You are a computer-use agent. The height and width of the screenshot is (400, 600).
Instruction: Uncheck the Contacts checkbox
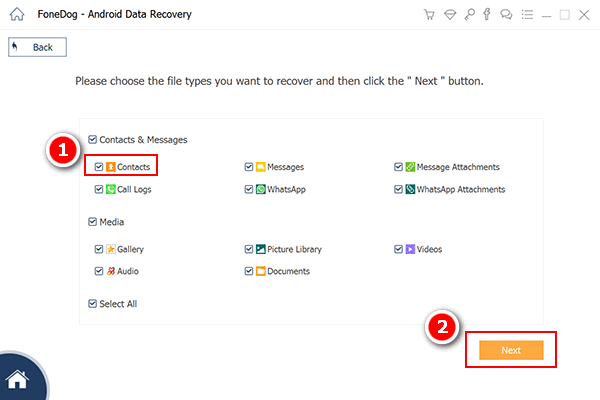click(99, 167)
